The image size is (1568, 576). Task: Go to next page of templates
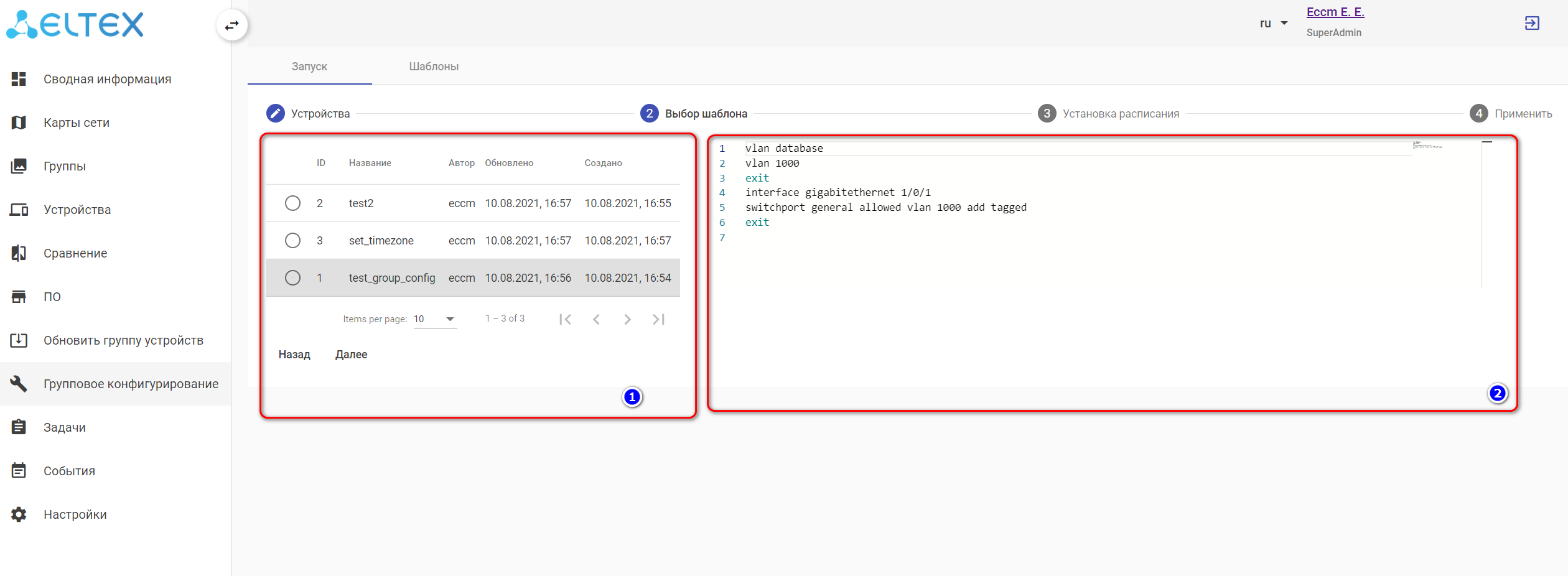click(627, 319)
